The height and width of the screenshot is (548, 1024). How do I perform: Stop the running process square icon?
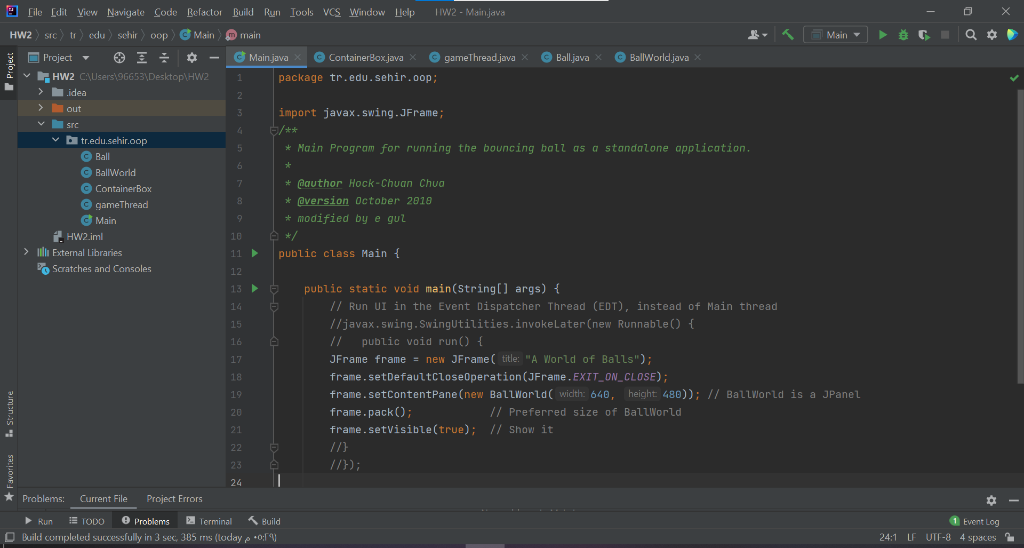(944, 35)
